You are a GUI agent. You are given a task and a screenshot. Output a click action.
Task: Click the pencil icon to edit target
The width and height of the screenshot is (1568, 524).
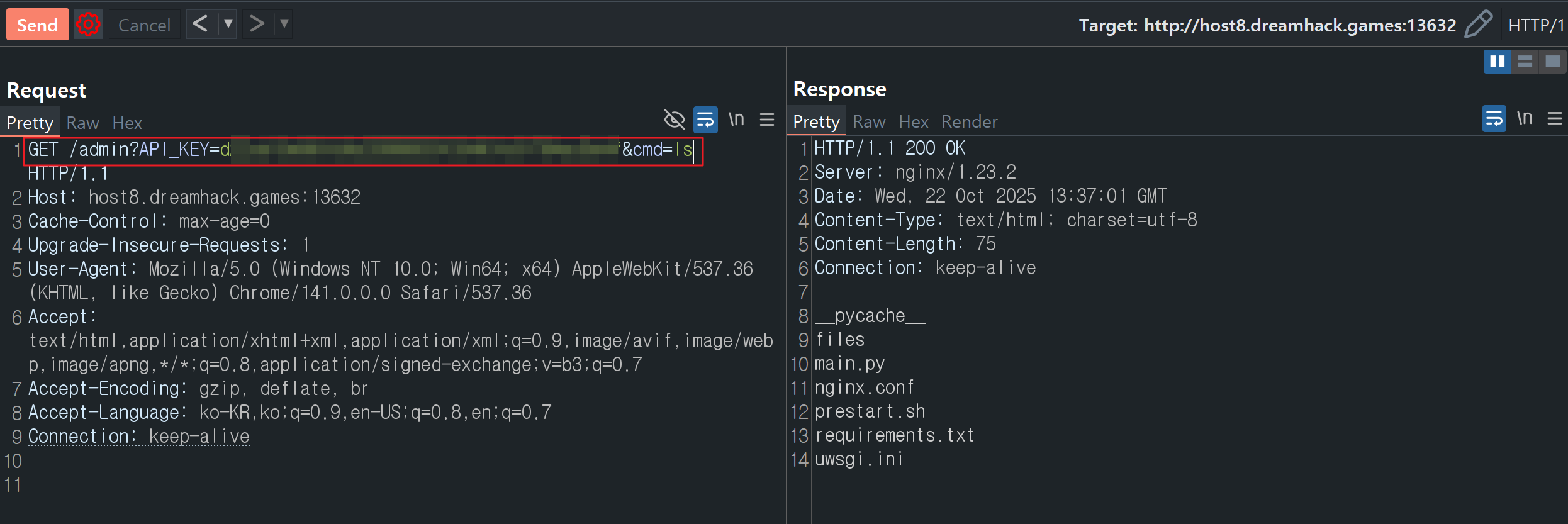1478,25
